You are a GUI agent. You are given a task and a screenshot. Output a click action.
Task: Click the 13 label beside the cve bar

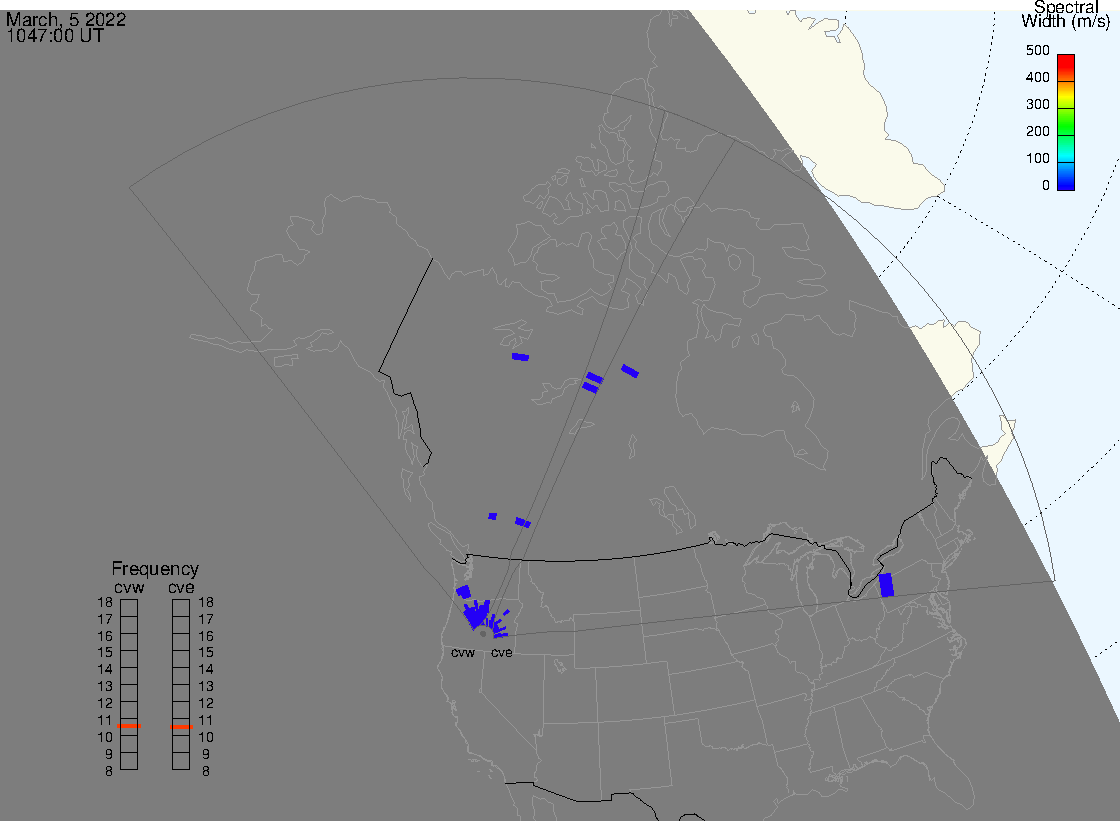coord(206,687)
